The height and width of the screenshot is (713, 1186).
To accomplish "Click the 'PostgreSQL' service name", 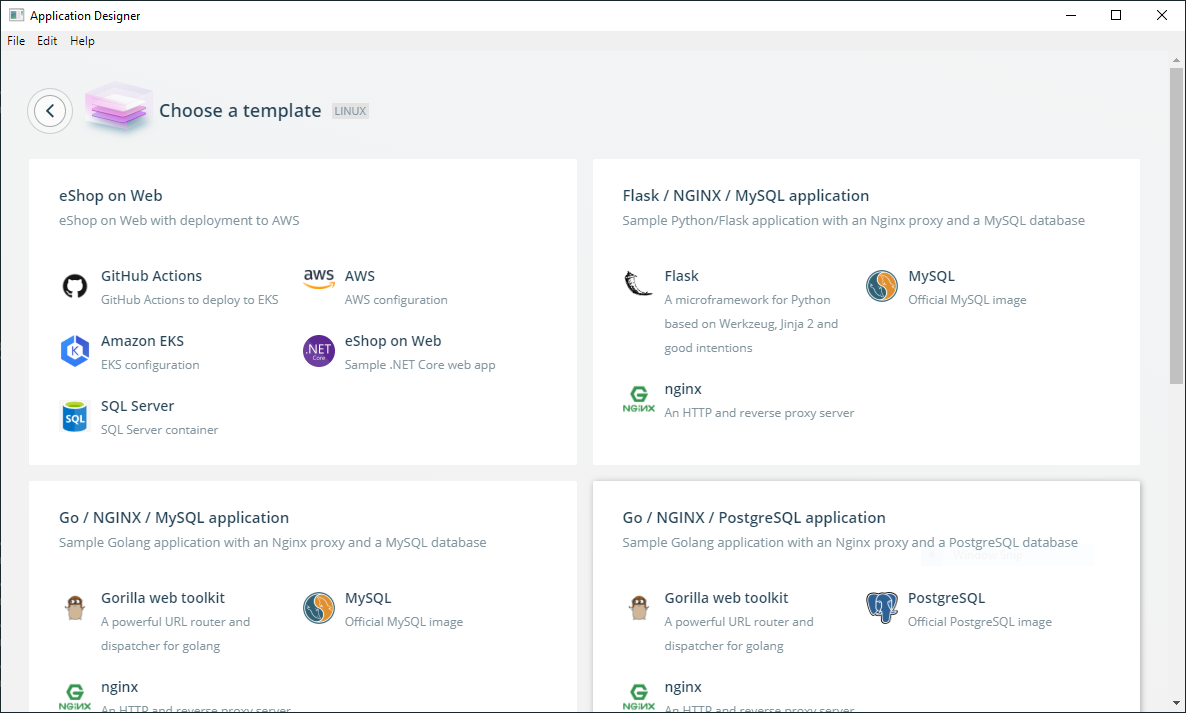I will (946, 598).
